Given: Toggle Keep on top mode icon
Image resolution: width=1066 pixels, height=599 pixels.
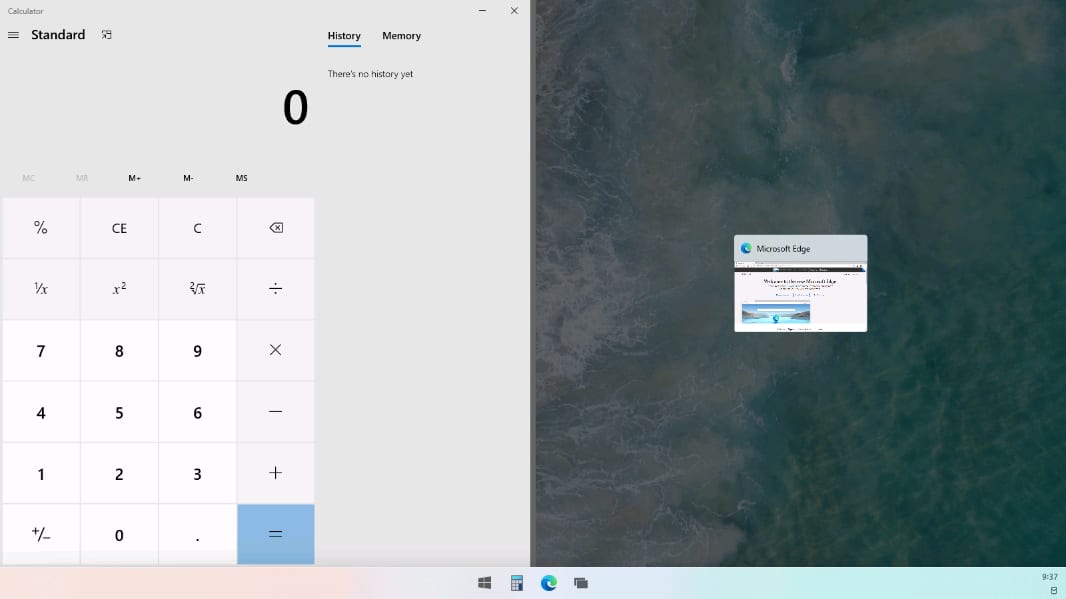Looking at the screenshot, I should 107,35.
